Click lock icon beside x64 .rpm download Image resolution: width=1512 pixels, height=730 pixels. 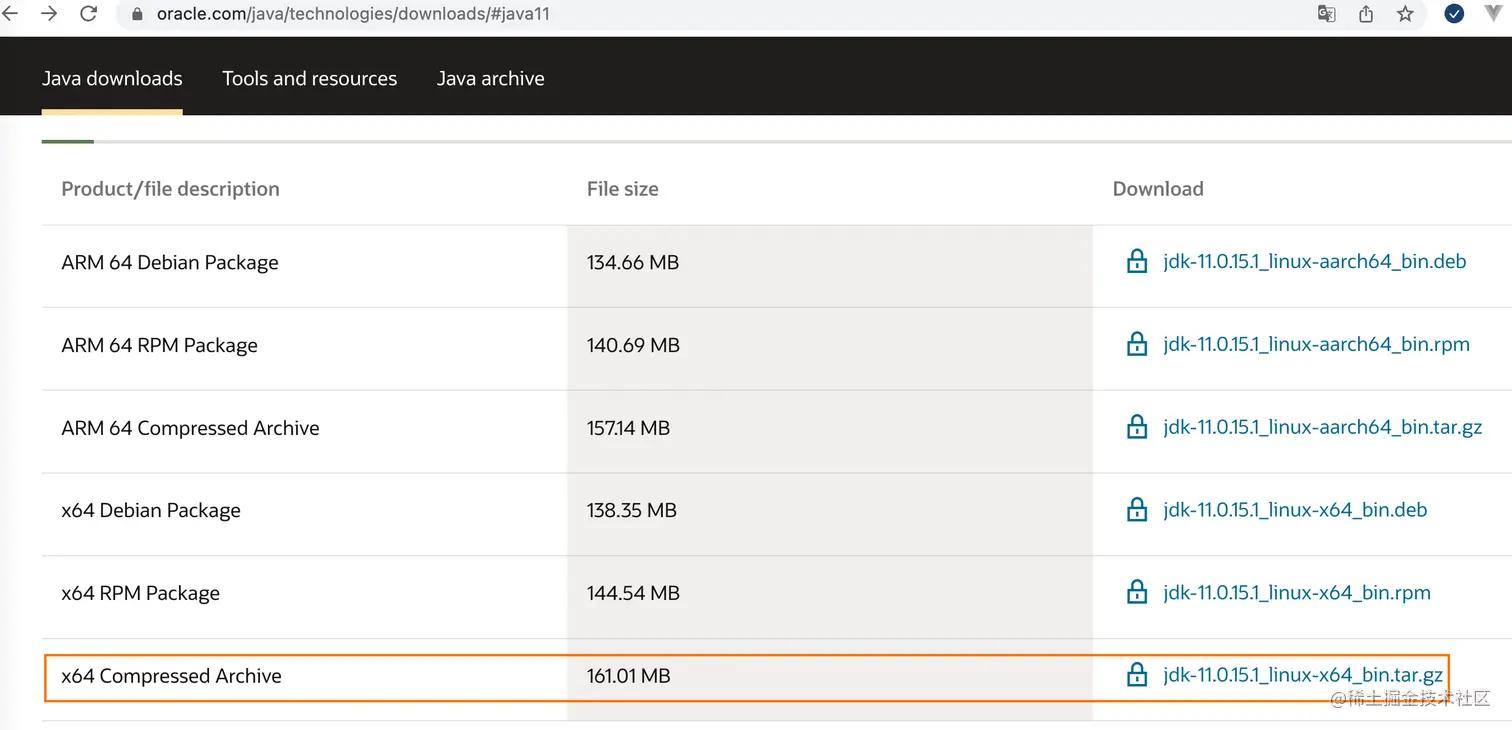coord(1137,593)
